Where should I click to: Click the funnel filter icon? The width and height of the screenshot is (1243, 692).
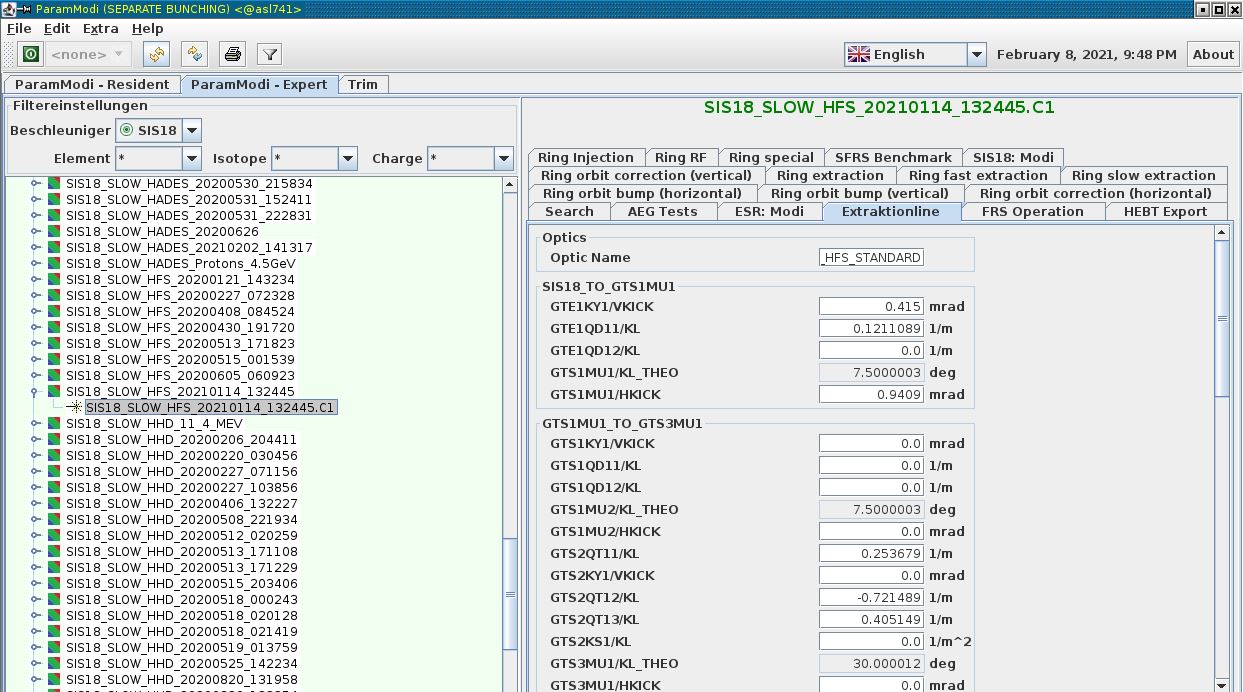[269, 54]
